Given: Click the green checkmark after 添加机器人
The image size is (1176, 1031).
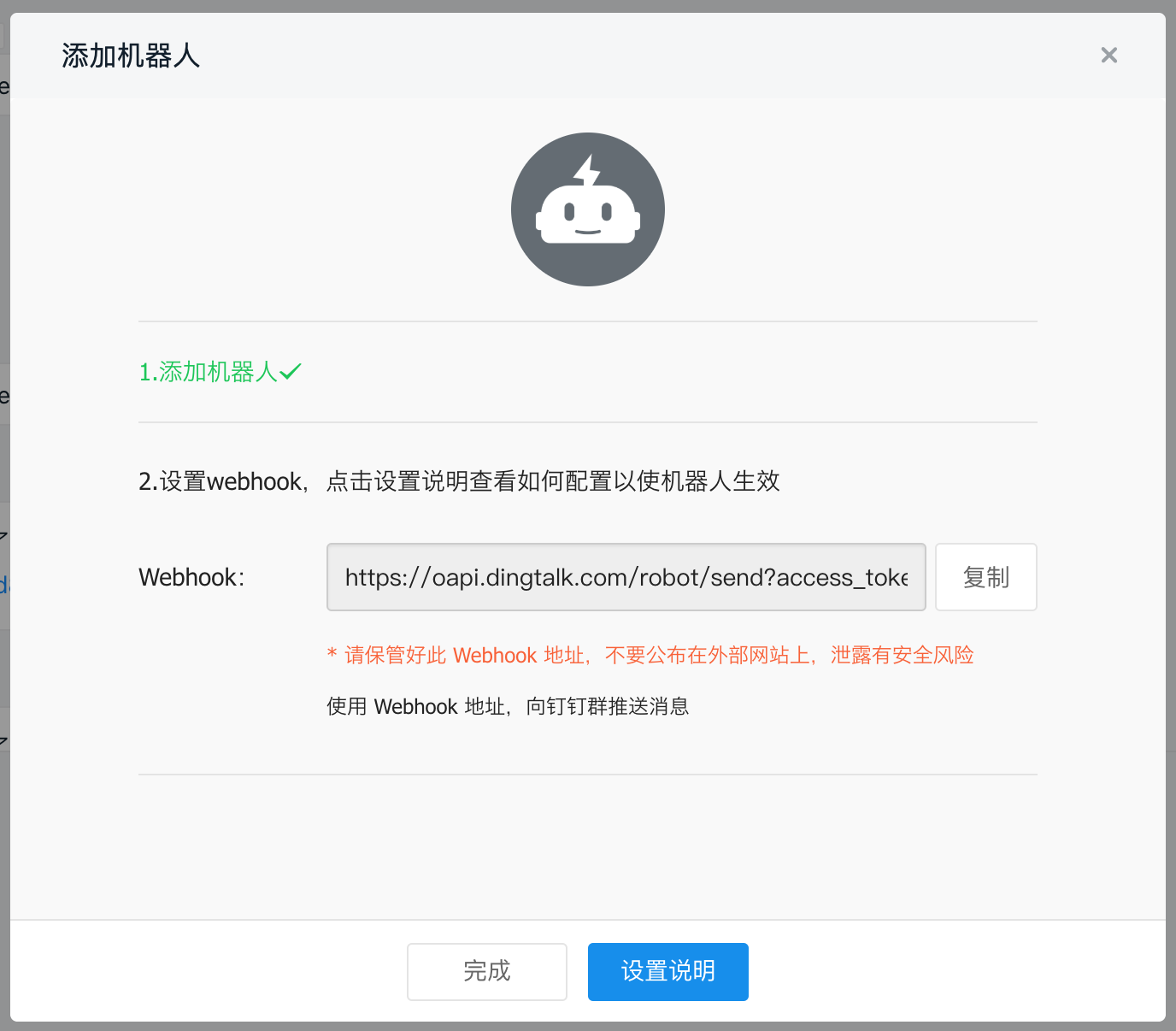Looking at the screenshot, I should (291, 372).
